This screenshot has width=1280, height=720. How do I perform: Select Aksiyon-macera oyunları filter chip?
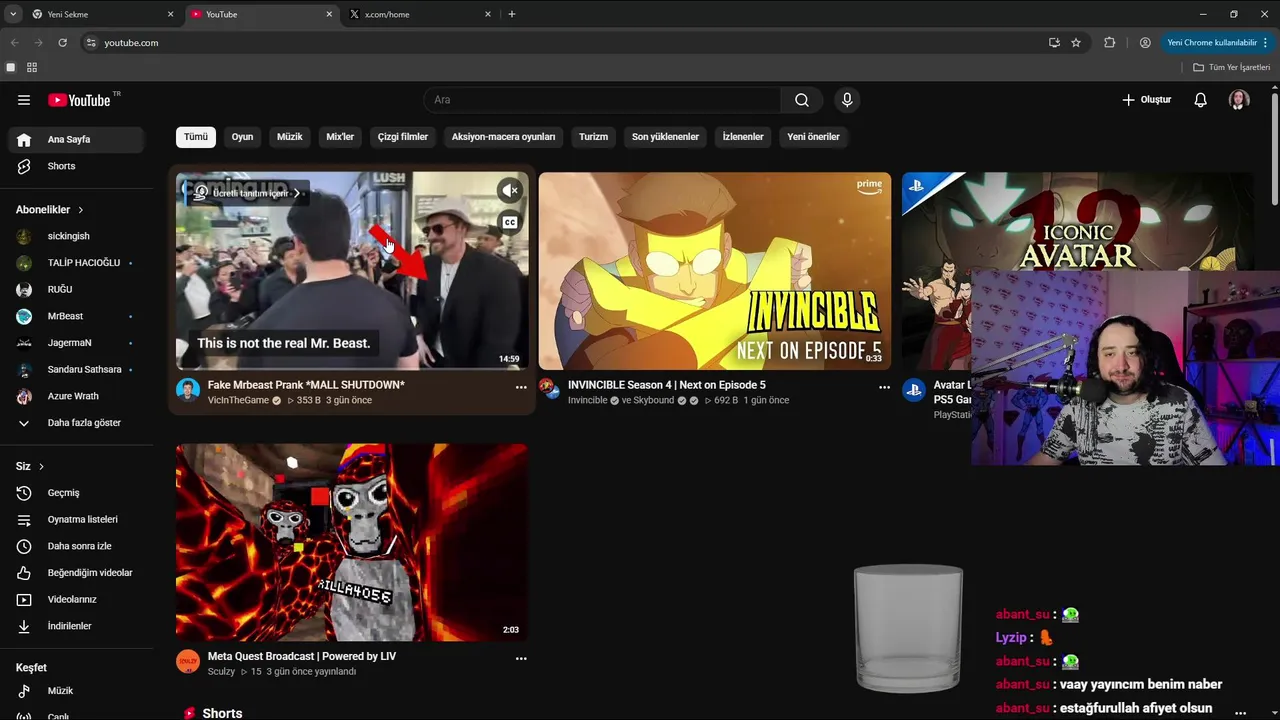pyautogui.click(x=503, y=137)
